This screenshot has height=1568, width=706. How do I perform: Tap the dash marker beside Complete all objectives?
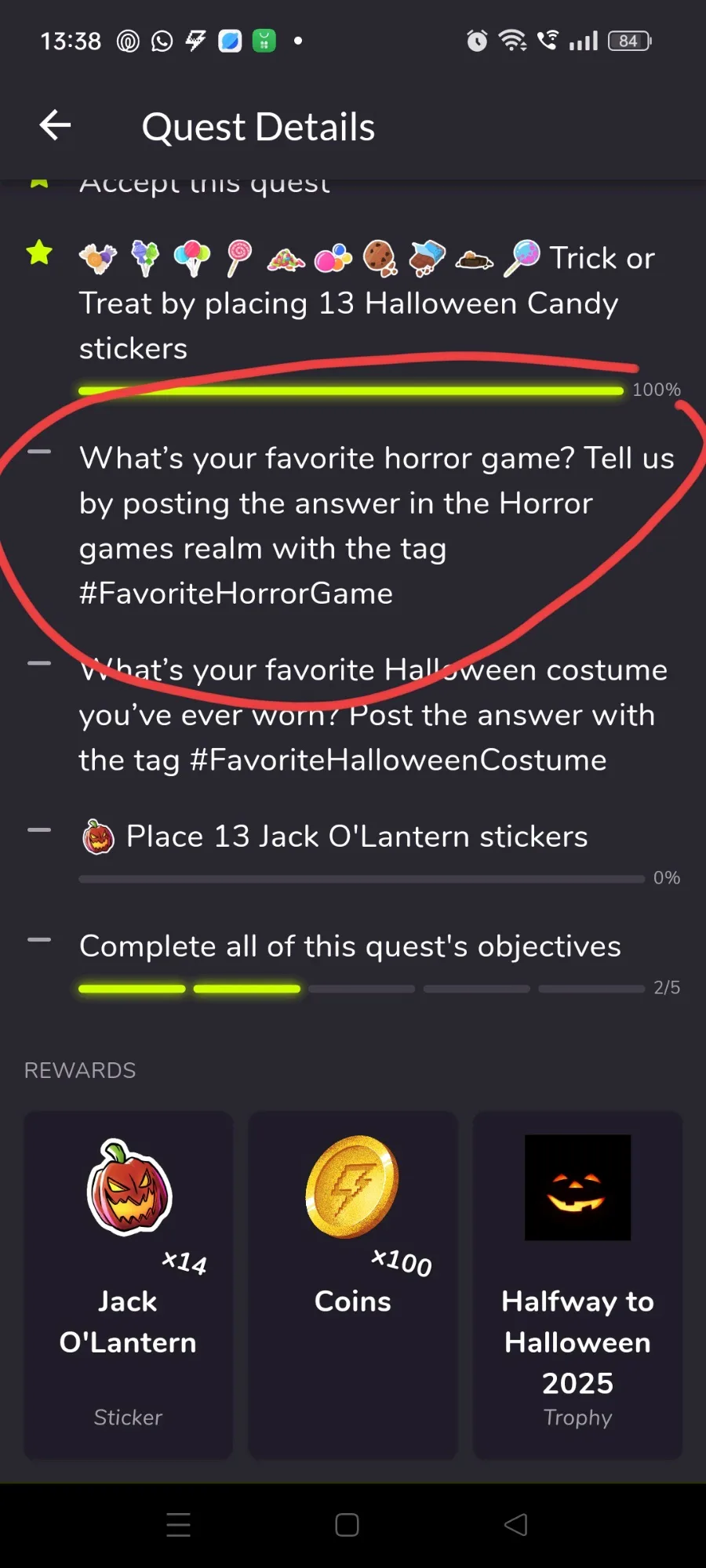pos(39,939)
